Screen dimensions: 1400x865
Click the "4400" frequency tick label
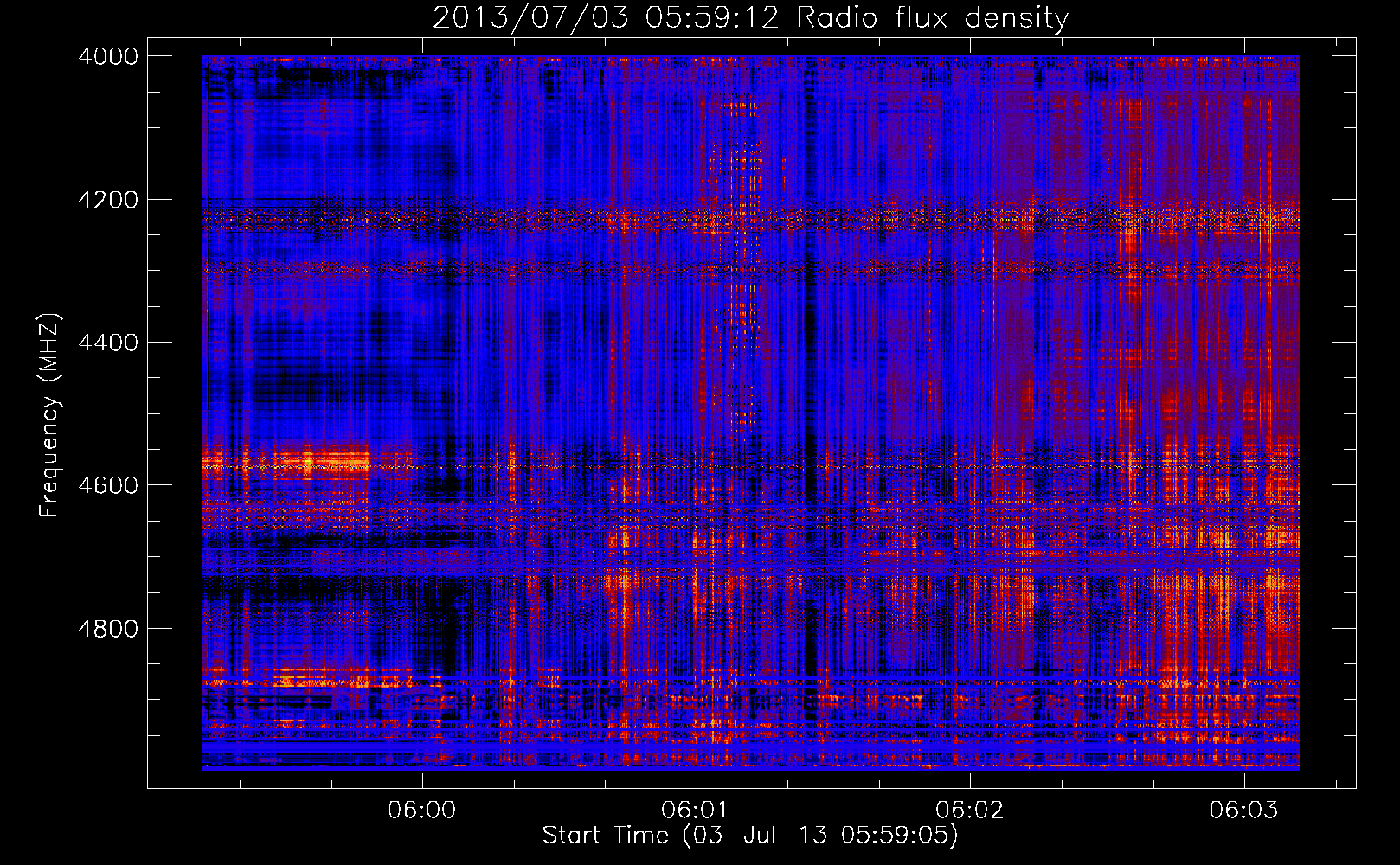pos(108,343)
